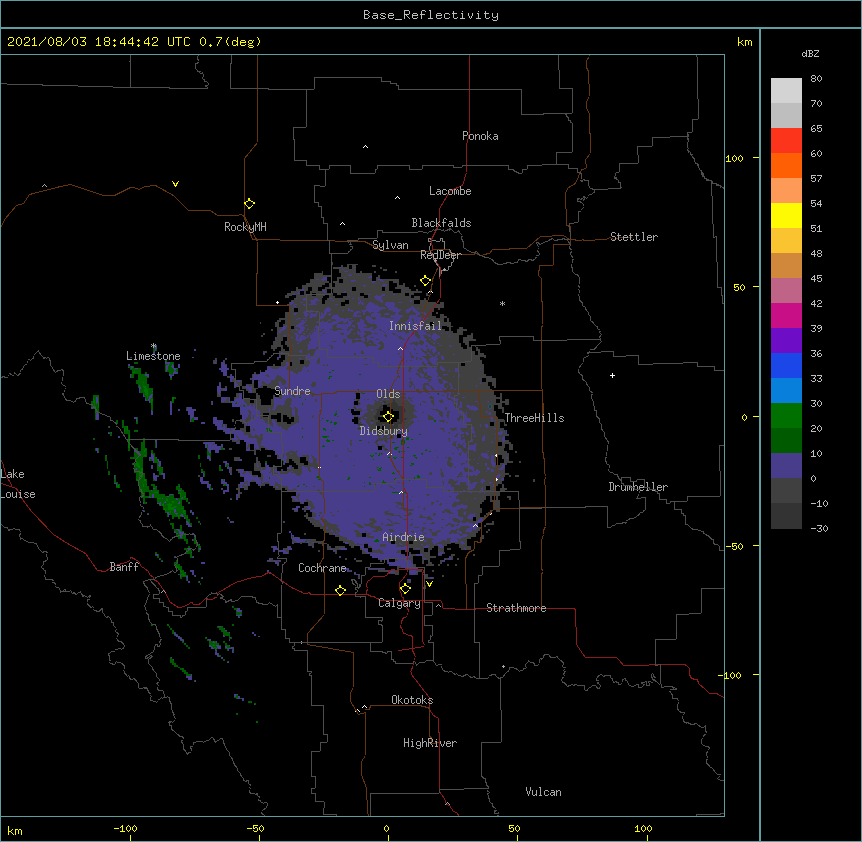Click the km unit label at bottom left

coord(15,830)
